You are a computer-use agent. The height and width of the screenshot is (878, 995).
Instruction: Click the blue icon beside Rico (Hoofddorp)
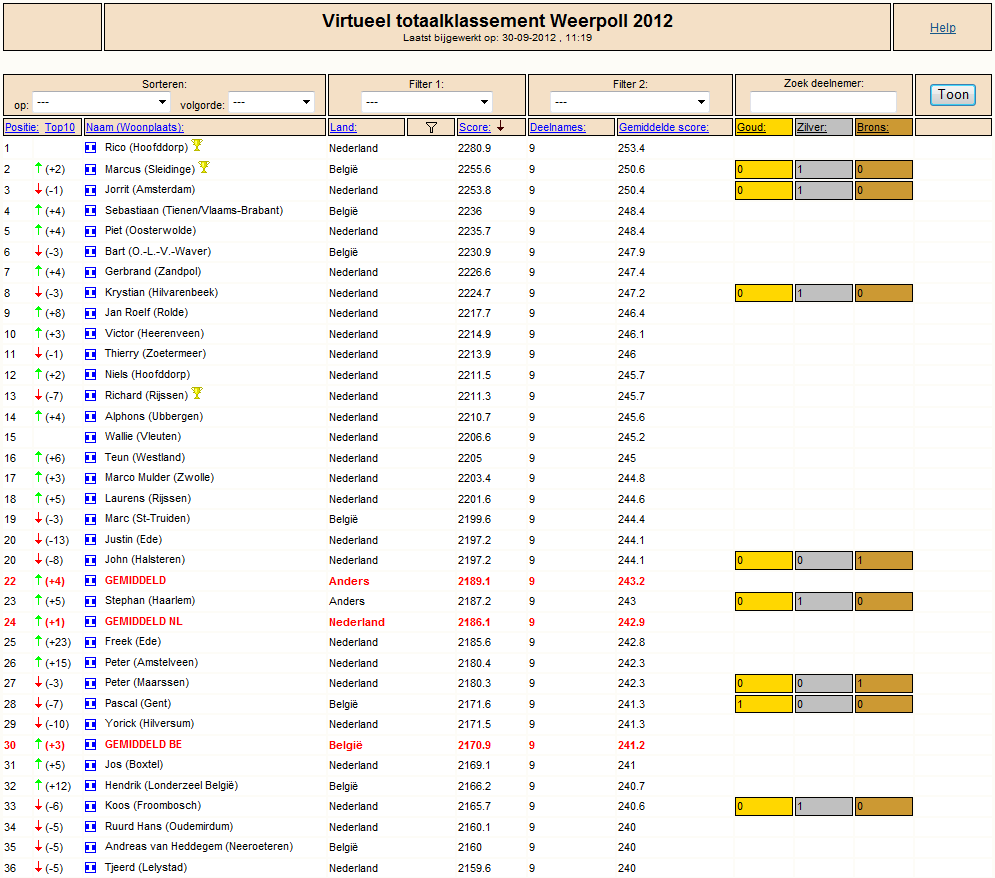[91, 148]
